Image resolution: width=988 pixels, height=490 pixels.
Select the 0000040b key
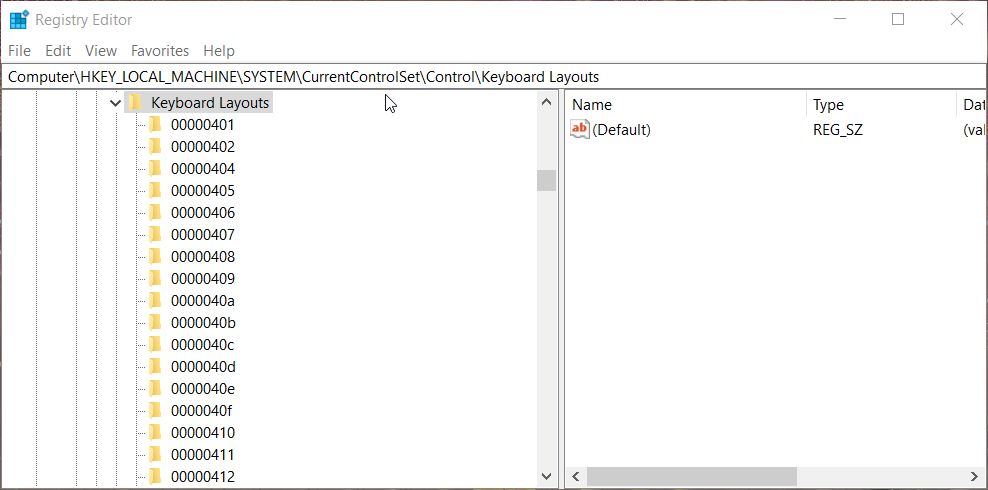pos(203,322)
